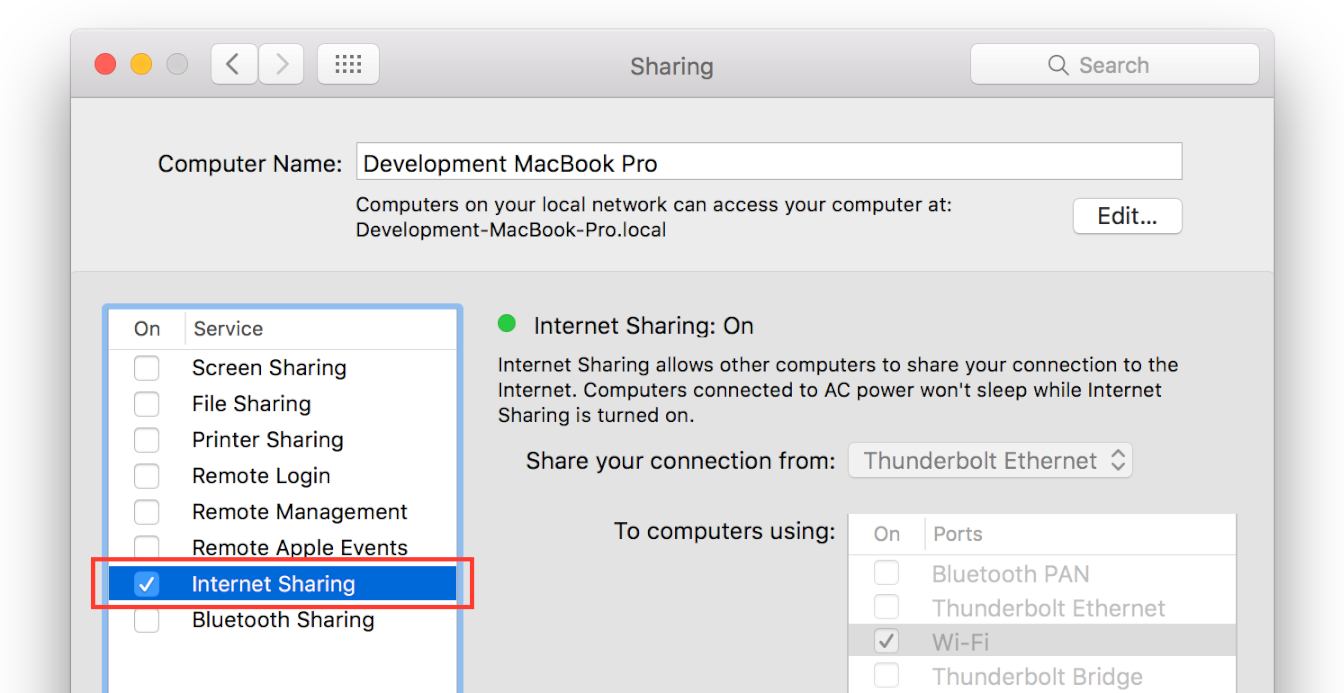Image resolution: width=1344 pixels, height=693 pixels.
Task: Show all preferences grid icon
Action: [x=348, y=65]
